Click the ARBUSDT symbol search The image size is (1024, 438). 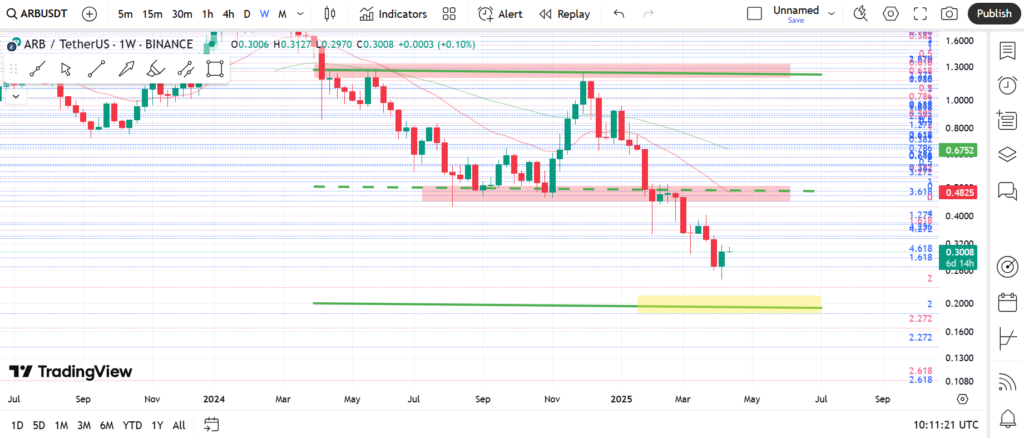(38, 14)
